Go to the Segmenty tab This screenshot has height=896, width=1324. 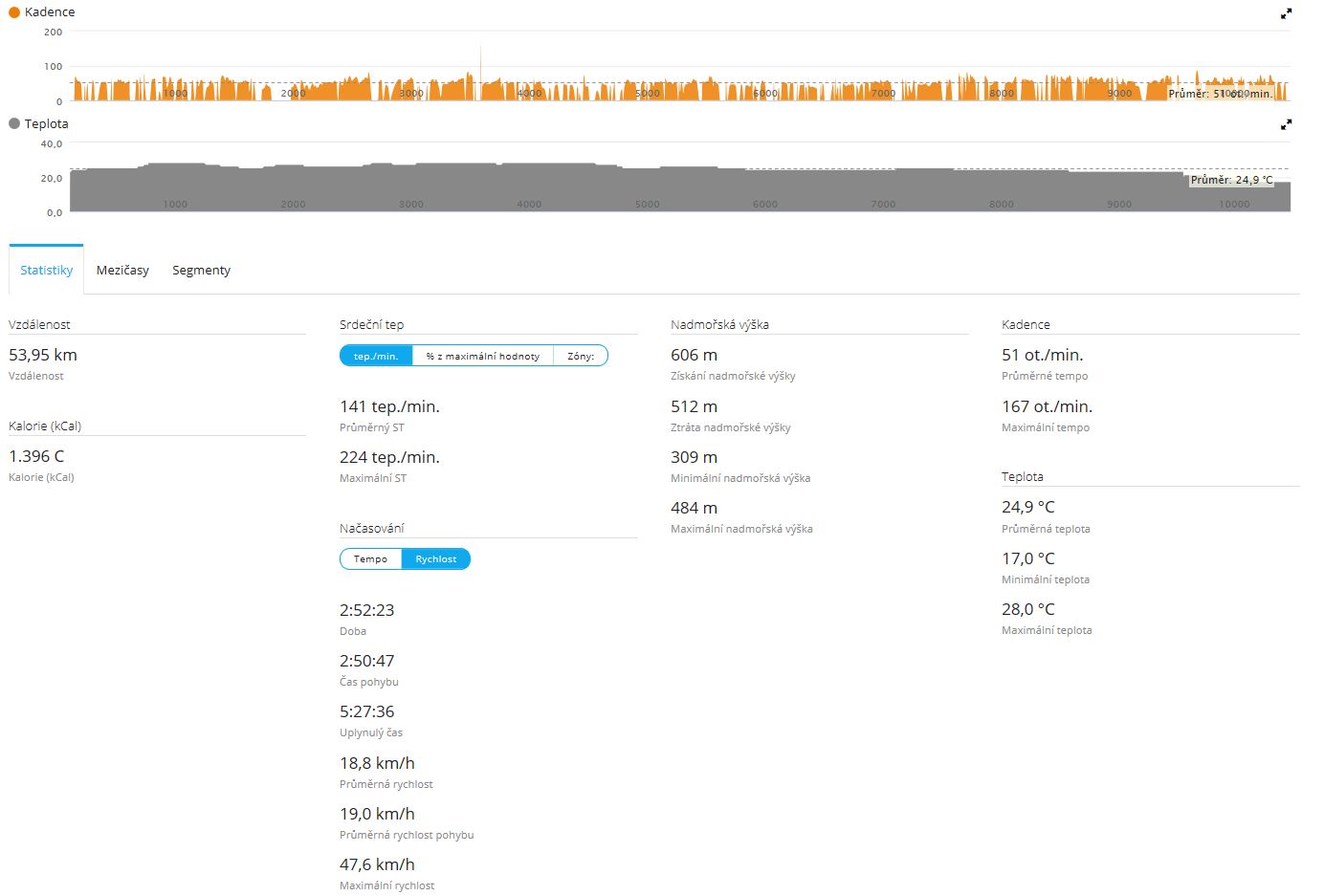(x=201, y=271)
